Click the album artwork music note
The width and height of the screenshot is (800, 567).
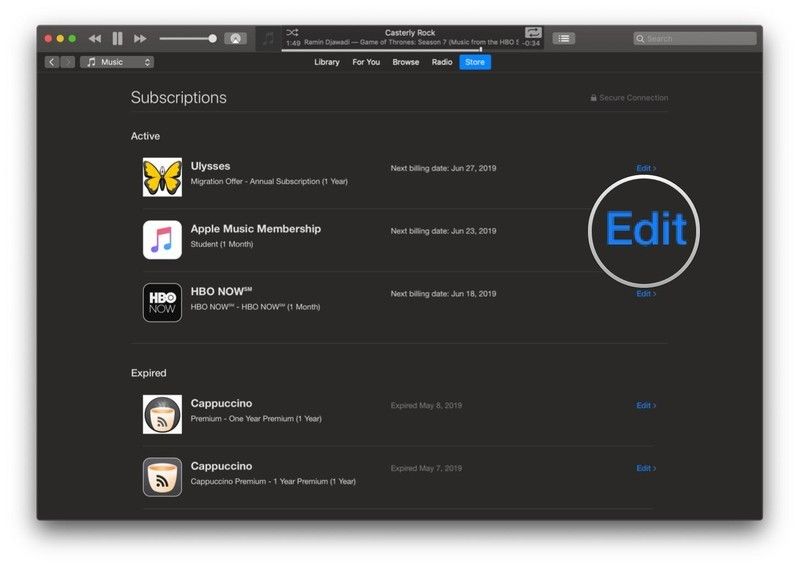pyautogui.click(x=268, y=39)
